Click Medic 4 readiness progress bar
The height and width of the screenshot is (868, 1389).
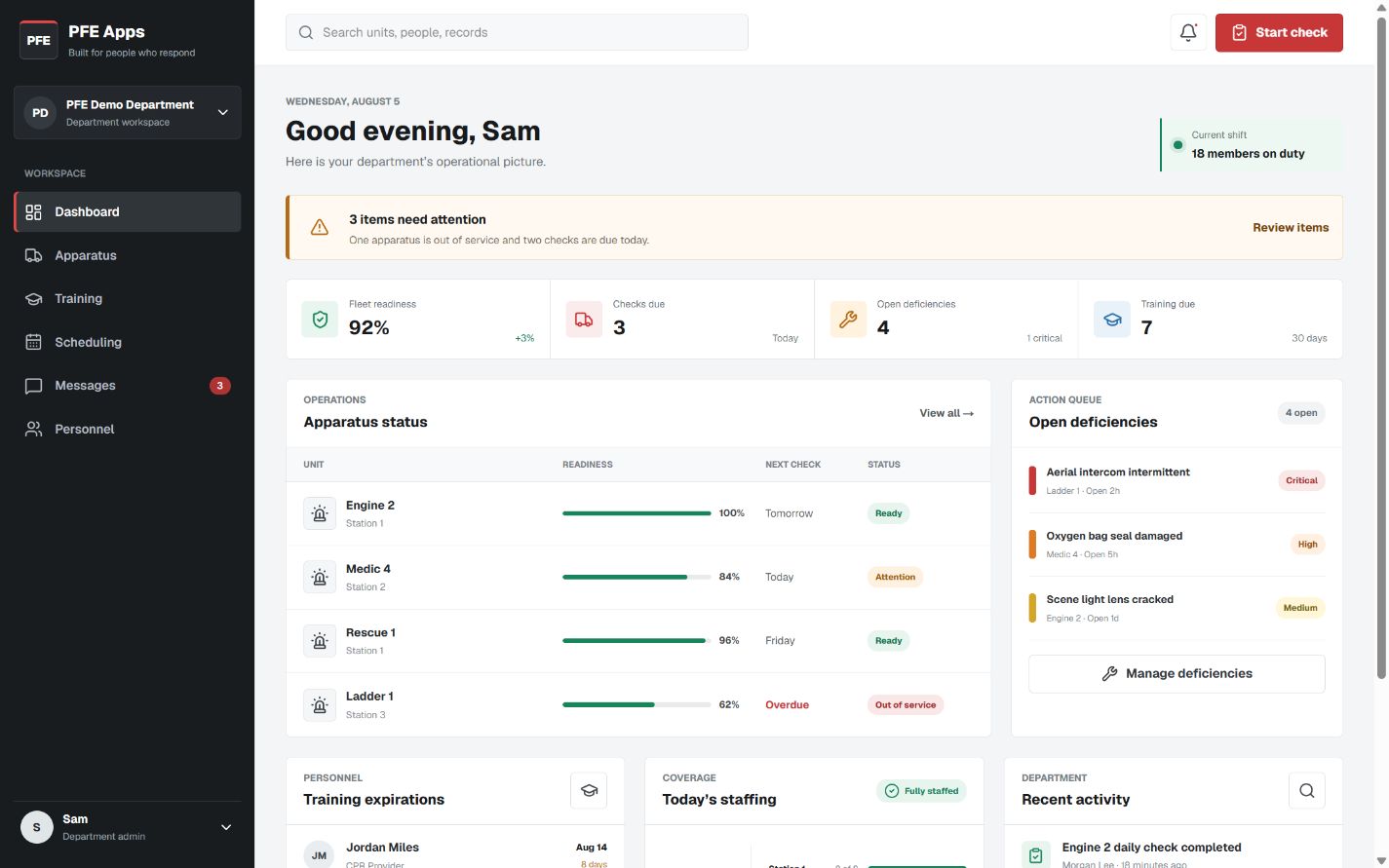click(637, 577)
